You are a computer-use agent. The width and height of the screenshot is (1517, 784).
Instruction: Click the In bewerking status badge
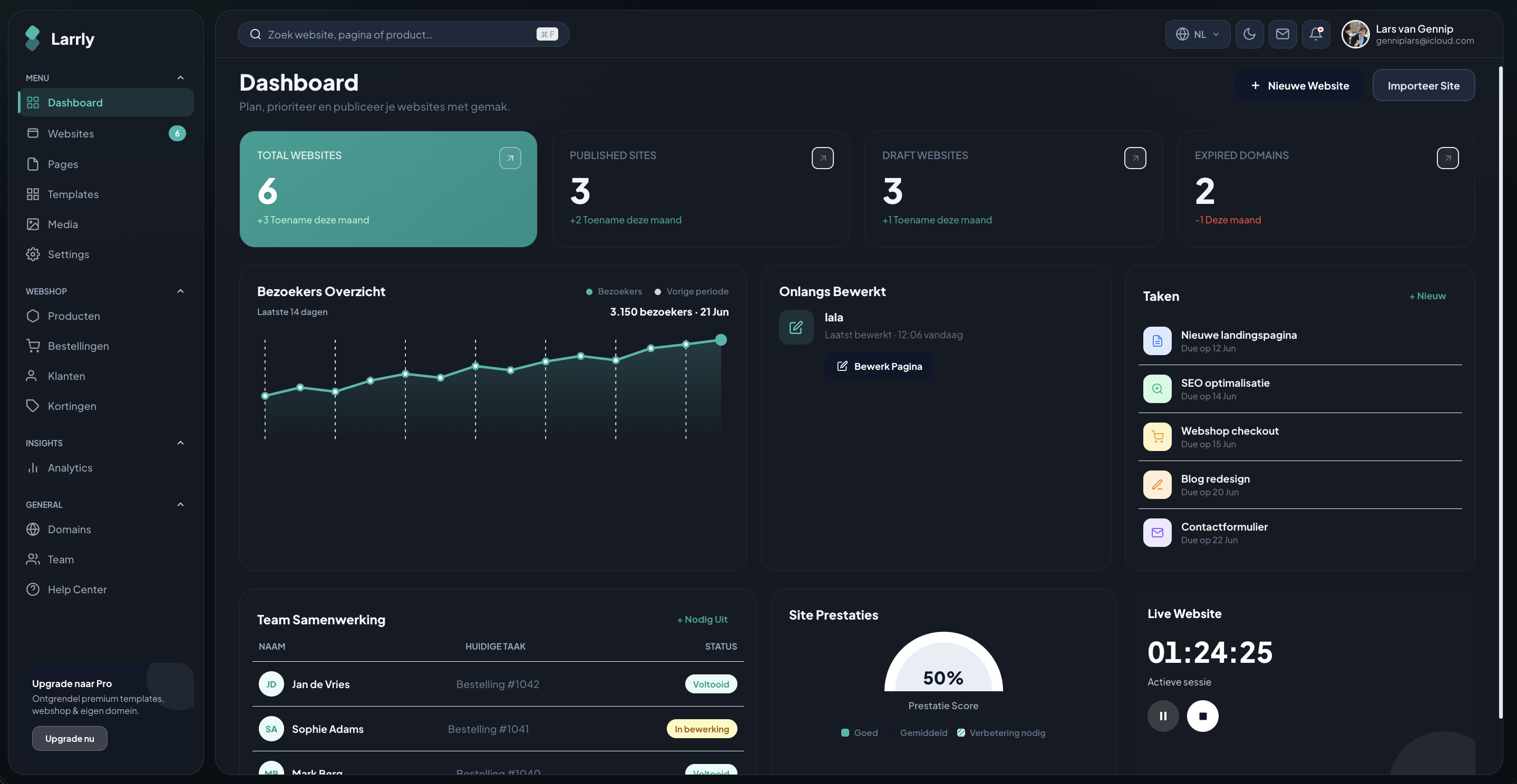702,729
